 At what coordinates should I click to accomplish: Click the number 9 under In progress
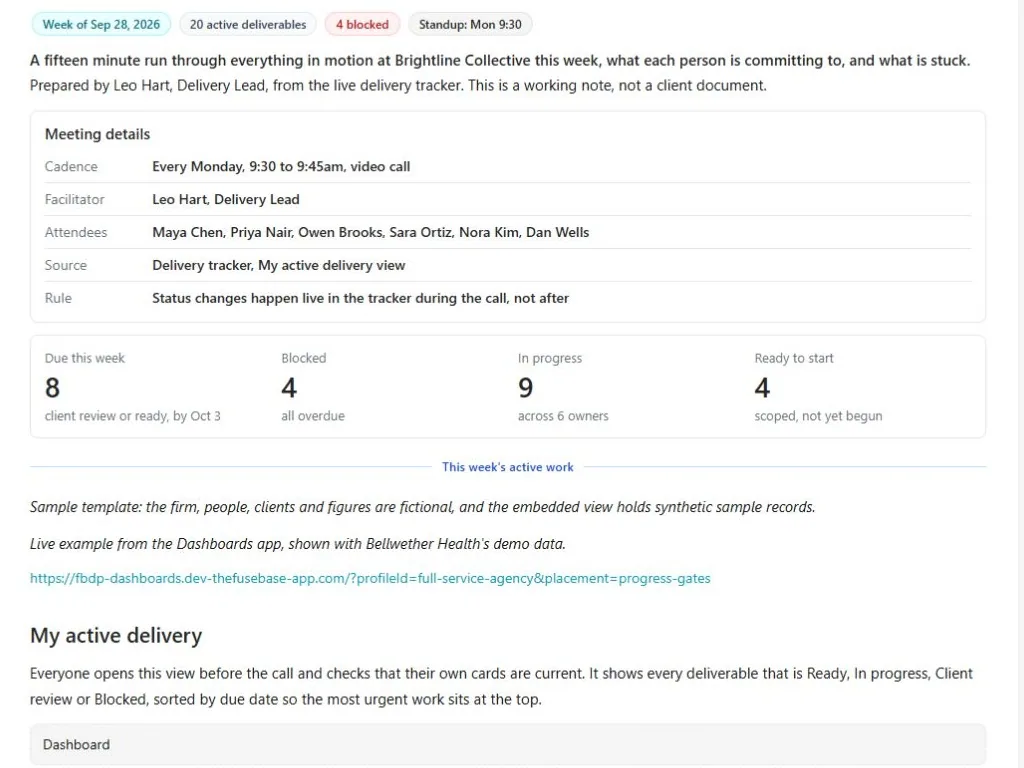[x=526, y=388]
